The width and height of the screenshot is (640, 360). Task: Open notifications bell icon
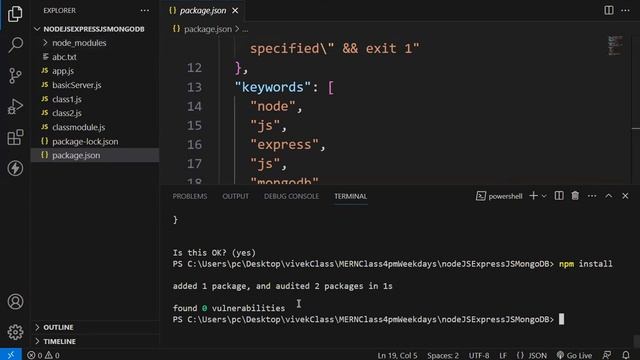626,355
